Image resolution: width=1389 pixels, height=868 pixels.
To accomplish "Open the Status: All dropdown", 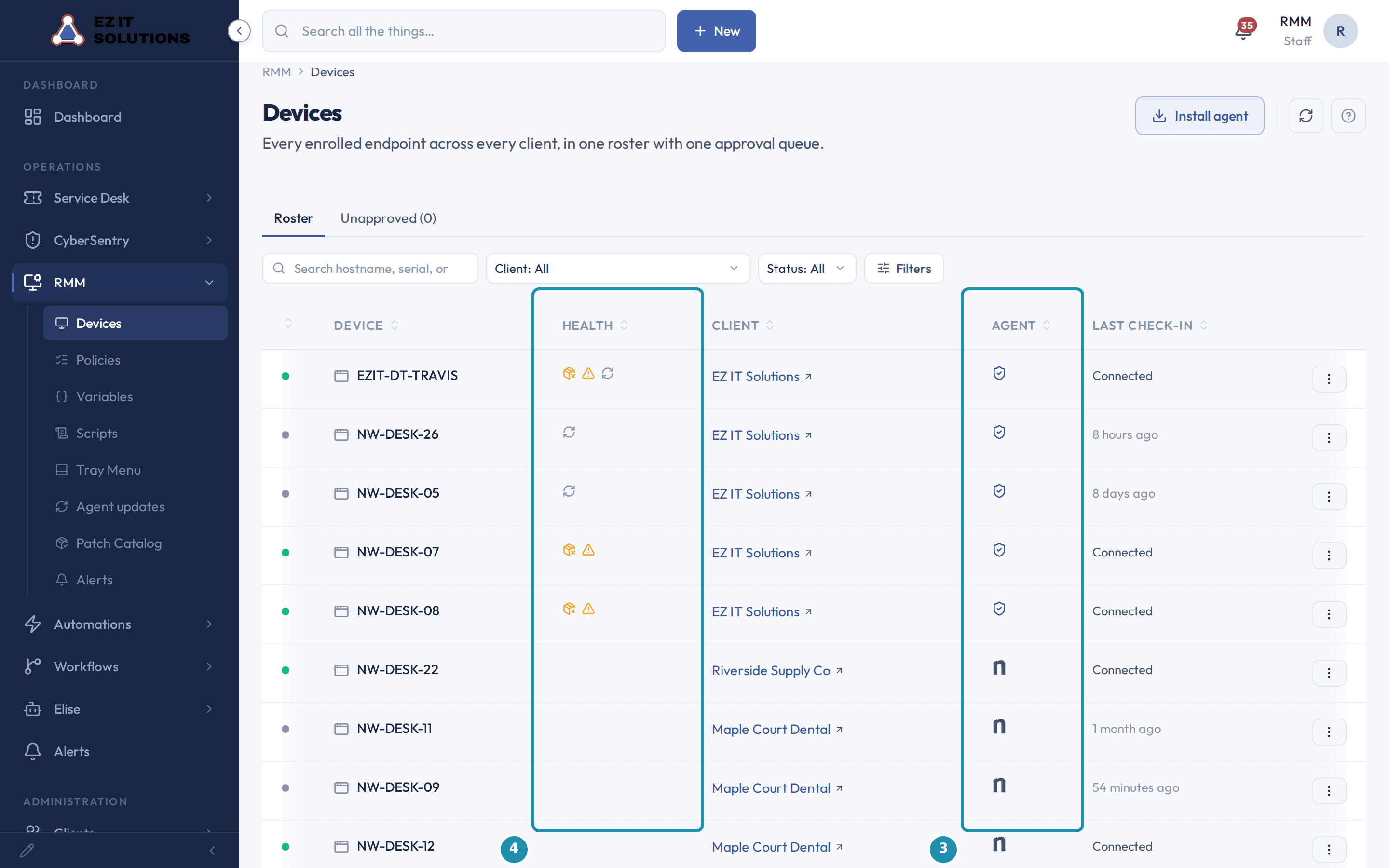I will (806, 269).
